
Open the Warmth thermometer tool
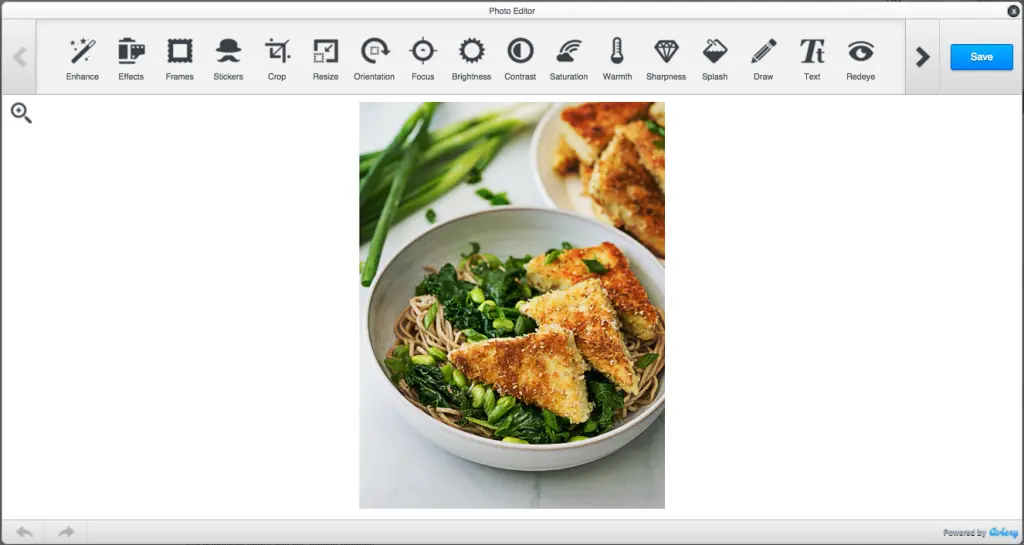tap(617, 59)
